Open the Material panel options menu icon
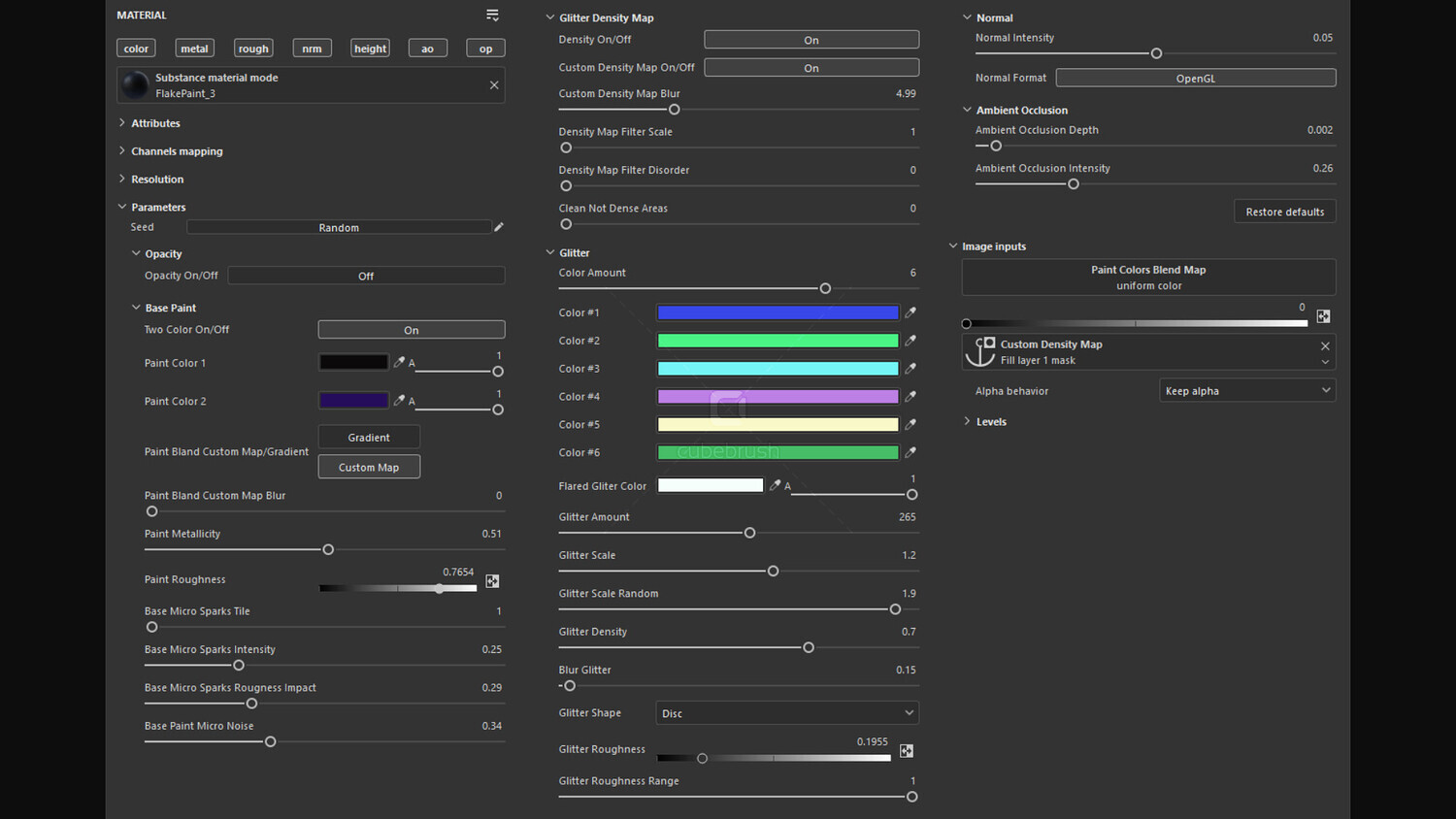The width and height of the screenshot is (1456, 819). [492, 16]
